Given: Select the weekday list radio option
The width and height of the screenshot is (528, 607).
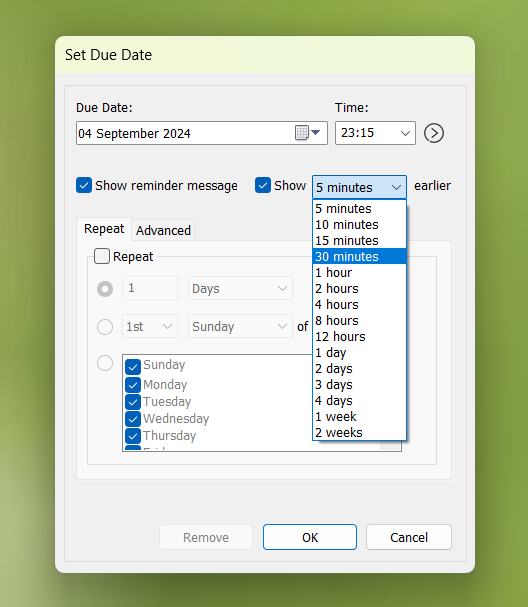Looking at the screenshot, I should coord(105,363).
